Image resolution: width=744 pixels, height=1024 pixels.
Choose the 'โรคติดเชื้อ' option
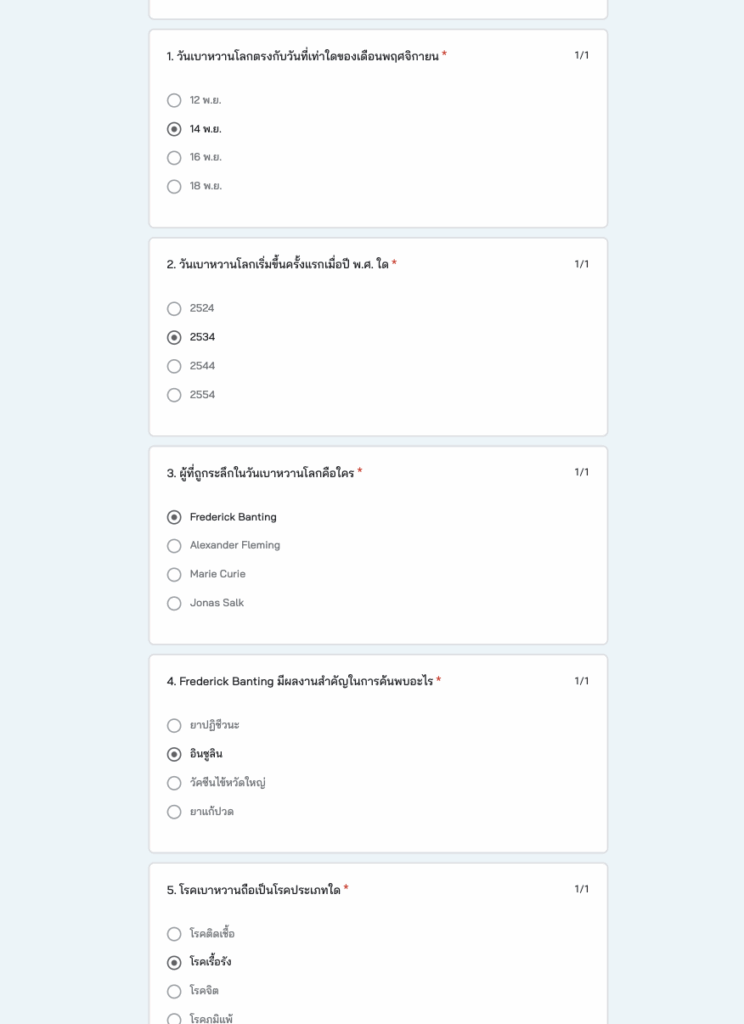tap(174, 934)
